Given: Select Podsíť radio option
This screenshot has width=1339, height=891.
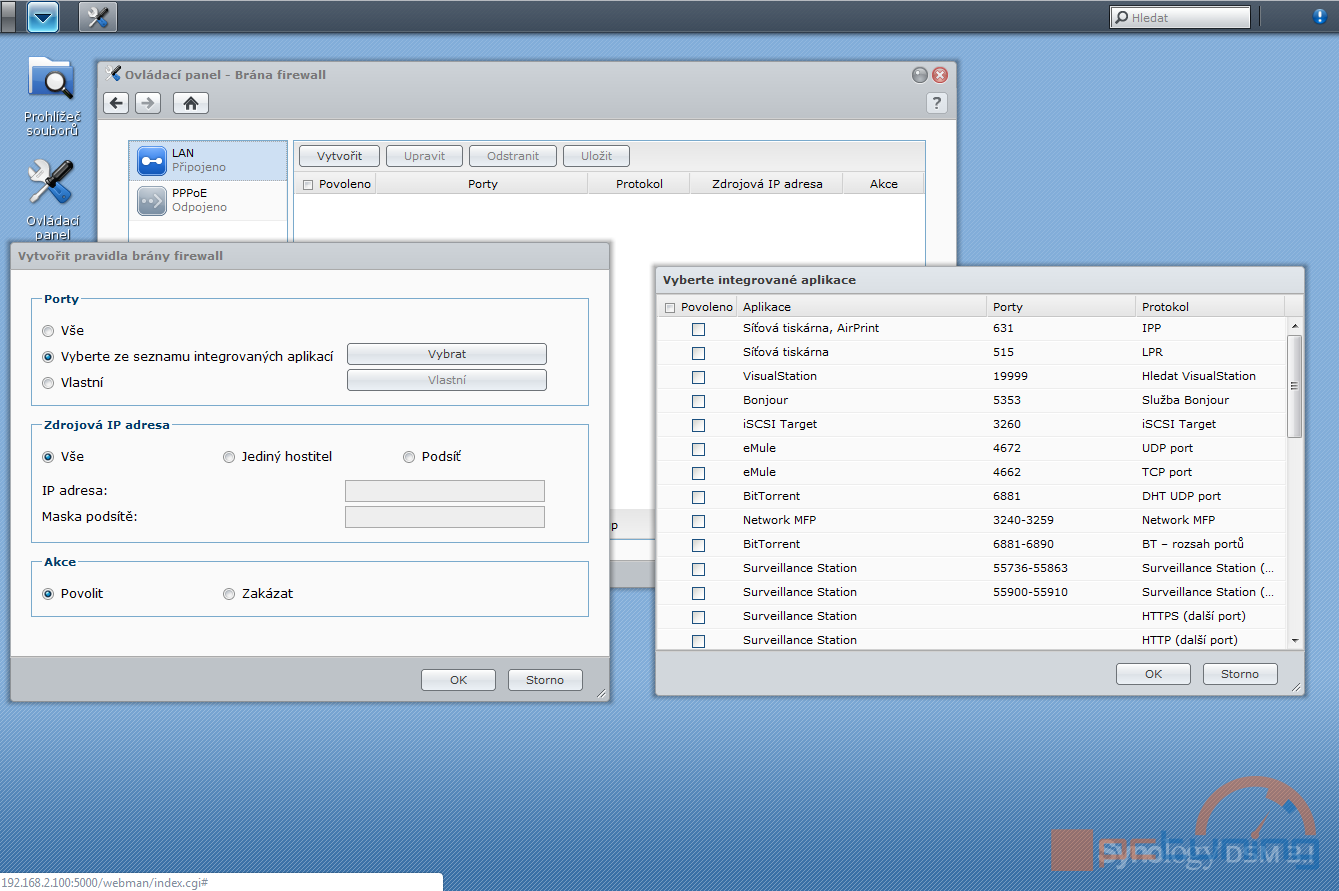Looking at the screenshot, I should click(x=409, y=457).
